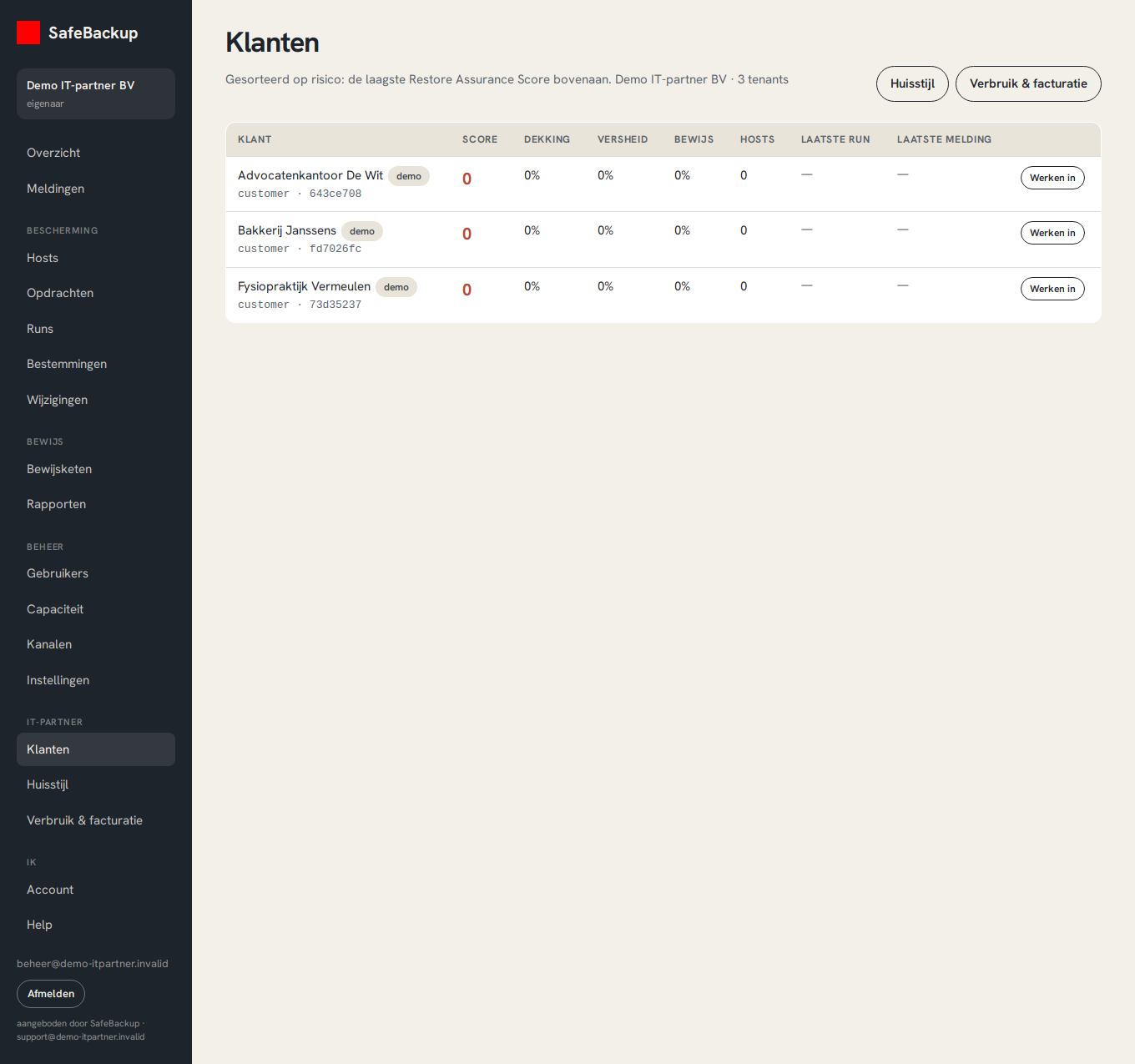This screenshot has height=1064, width=1135.
Task: Click the customer name Advocatenkantoor De Wit
Action: click(310, 175)
